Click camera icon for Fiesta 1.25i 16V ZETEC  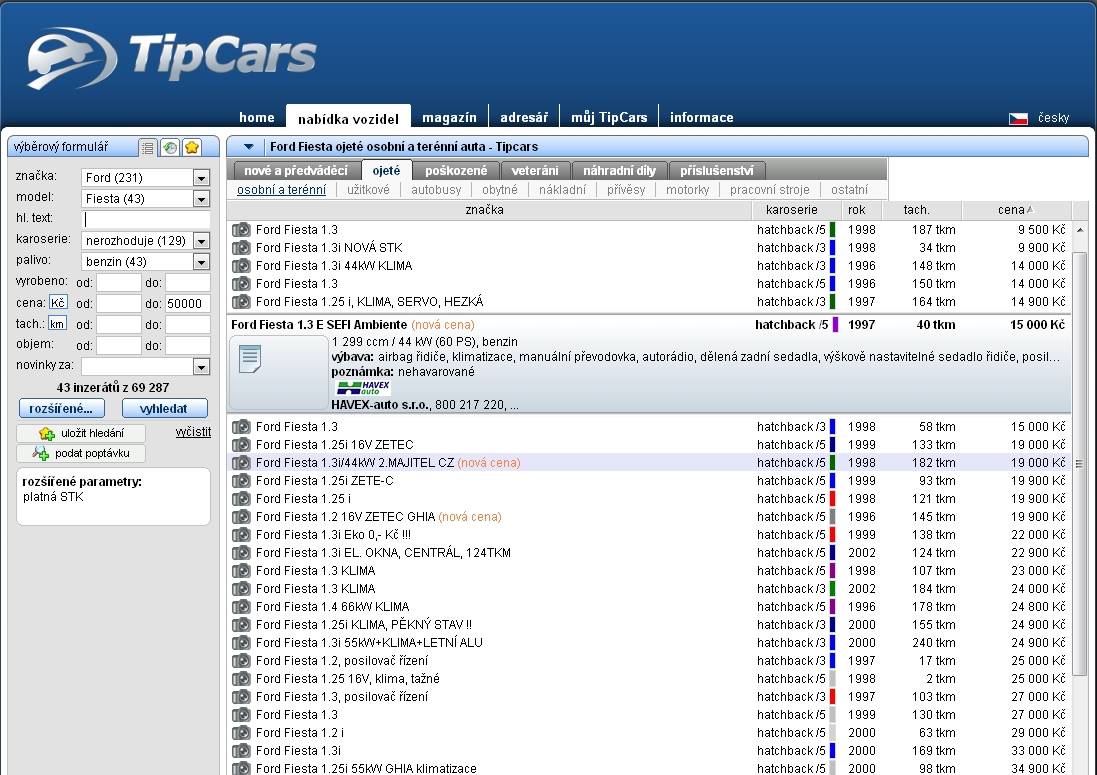[x=241, y=445]
